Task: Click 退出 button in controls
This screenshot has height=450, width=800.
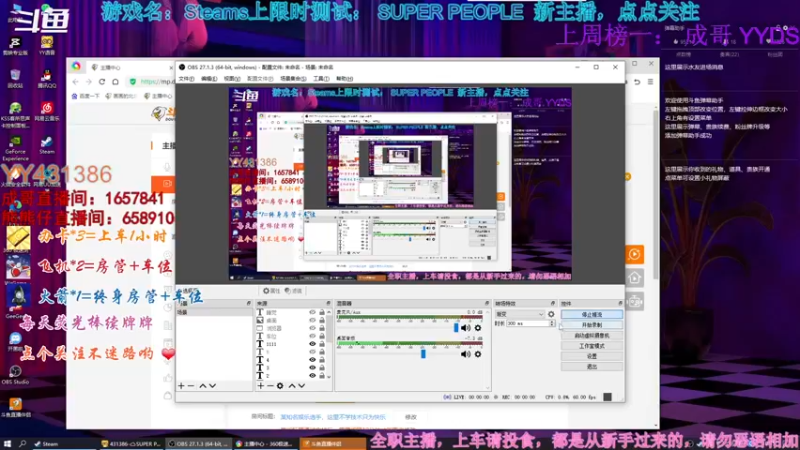Action: [592, 366]
